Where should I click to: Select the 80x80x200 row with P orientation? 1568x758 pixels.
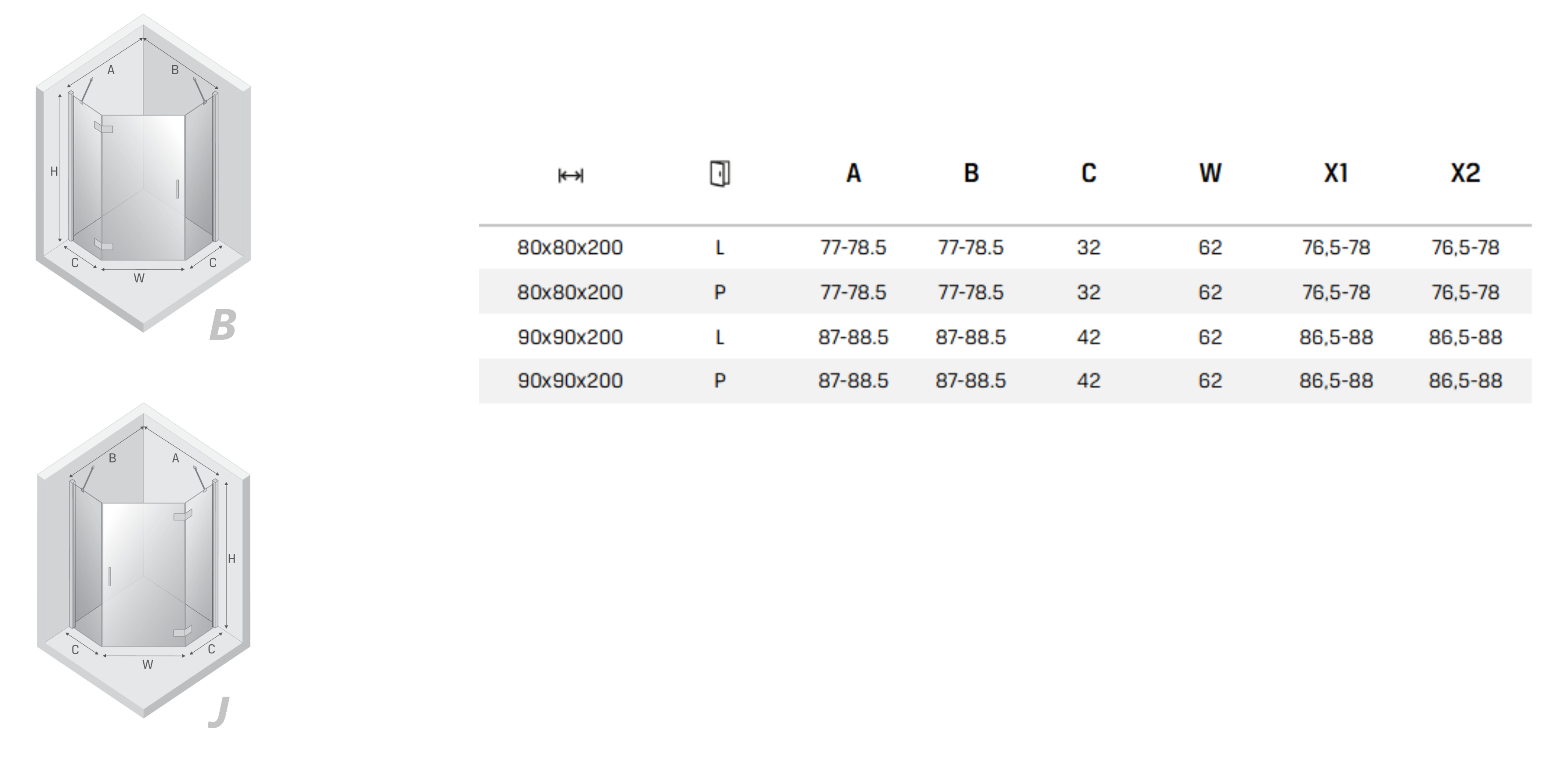[1005, 292]
